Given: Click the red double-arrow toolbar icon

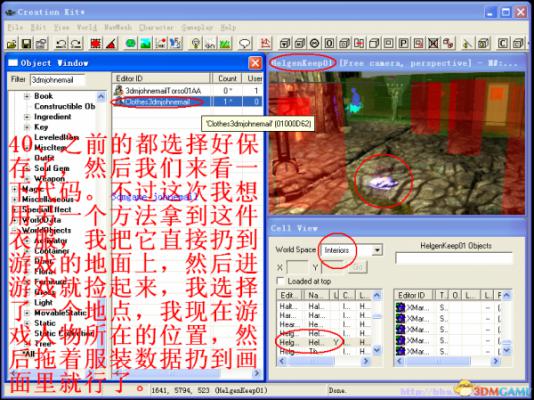Looking at the screenshot, I should (359, 44).
